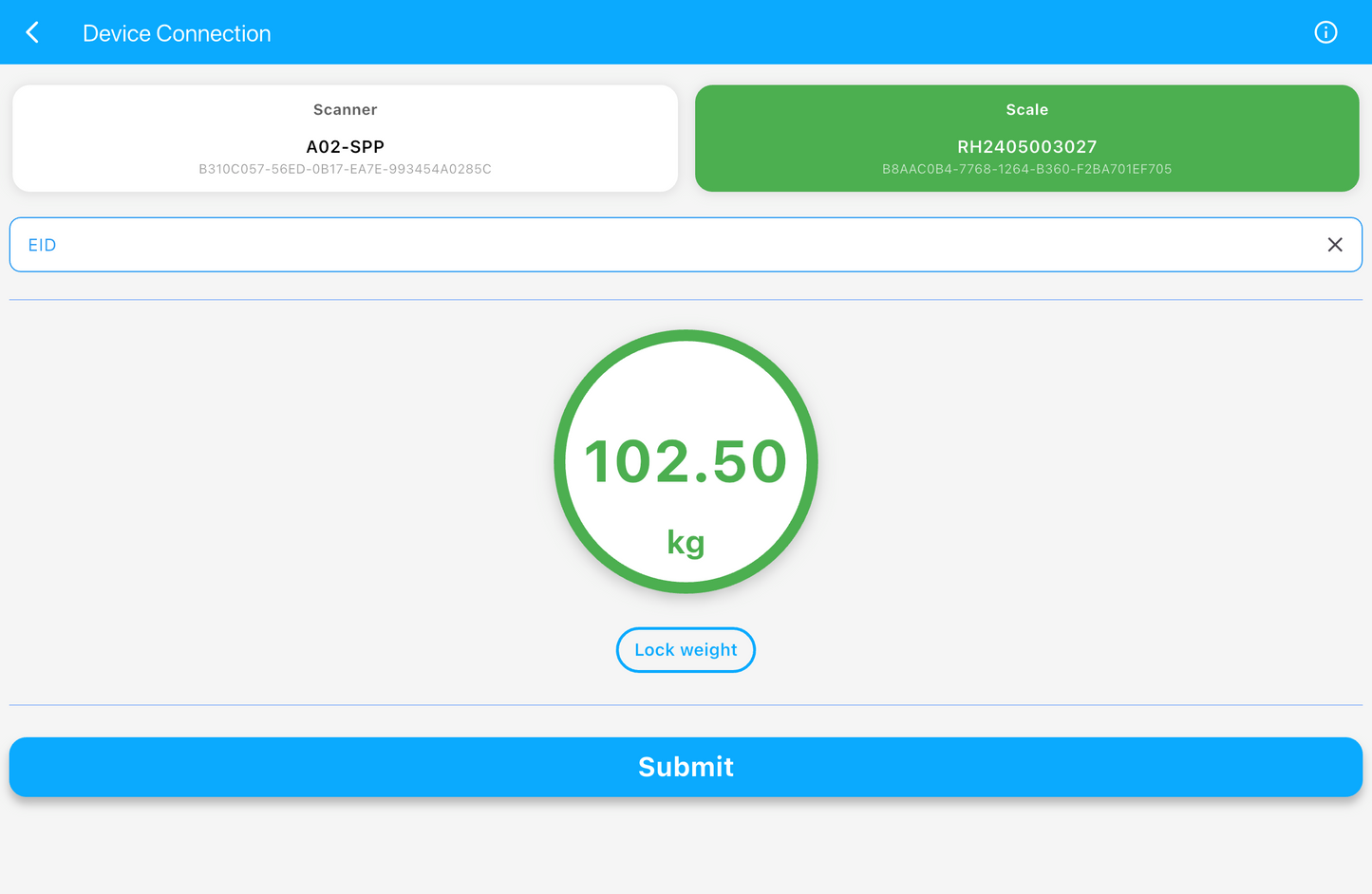Clear the EID field using the X icon
The width and height of the screenshot is (1372, 894).
(1335, 244)
